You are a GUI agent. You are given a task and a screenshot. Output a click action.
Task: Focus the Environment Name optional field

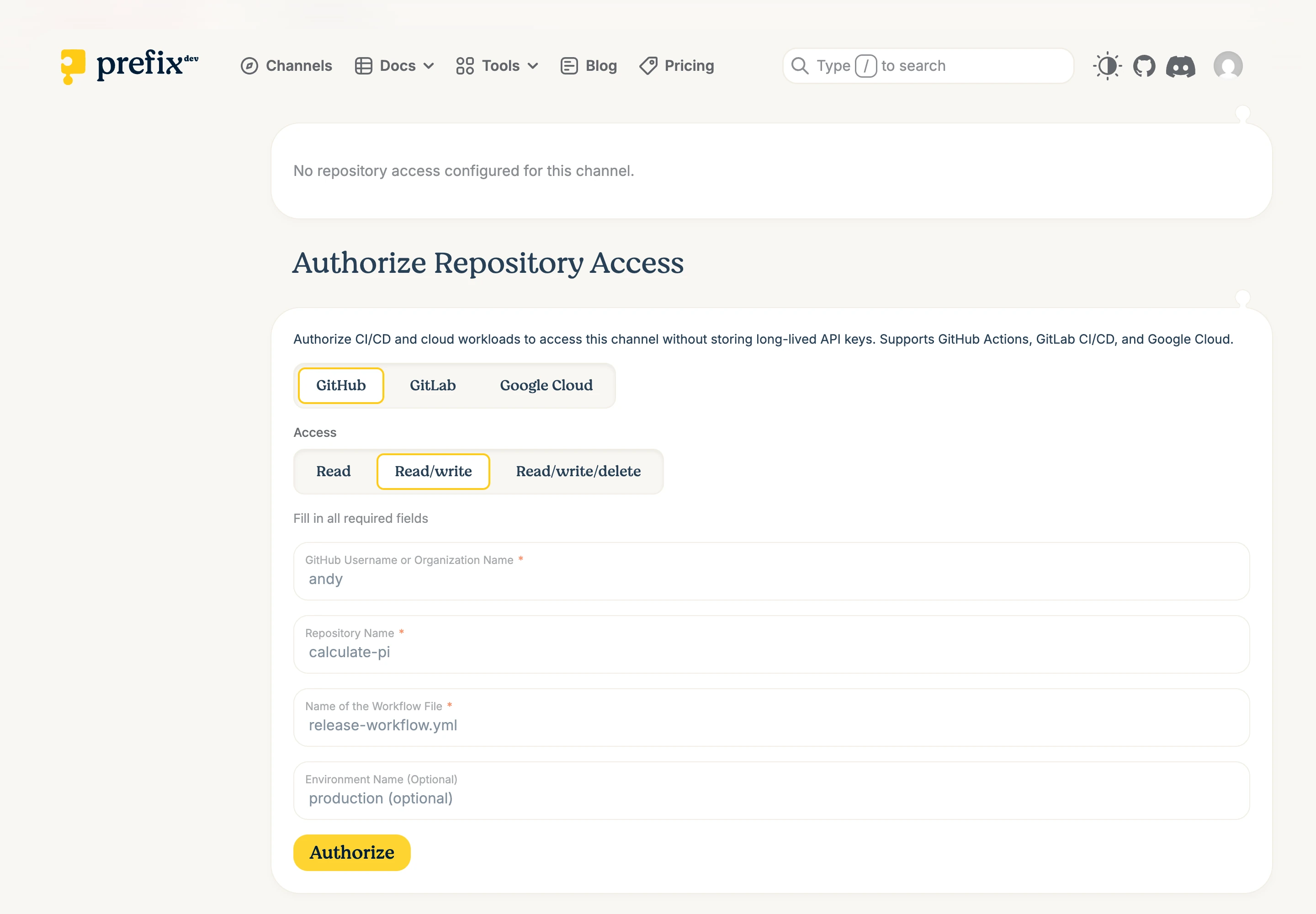point(771,790)
